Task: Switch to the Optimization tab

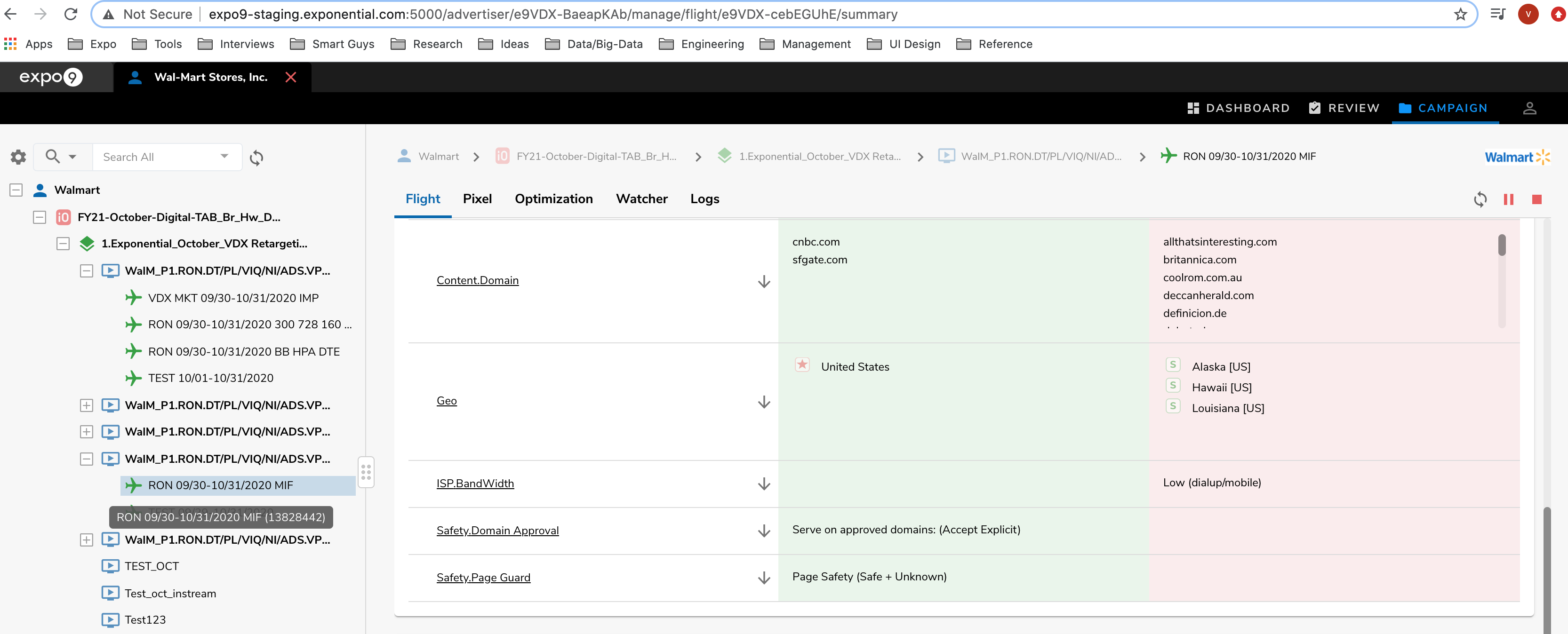Action: [553, 199]
